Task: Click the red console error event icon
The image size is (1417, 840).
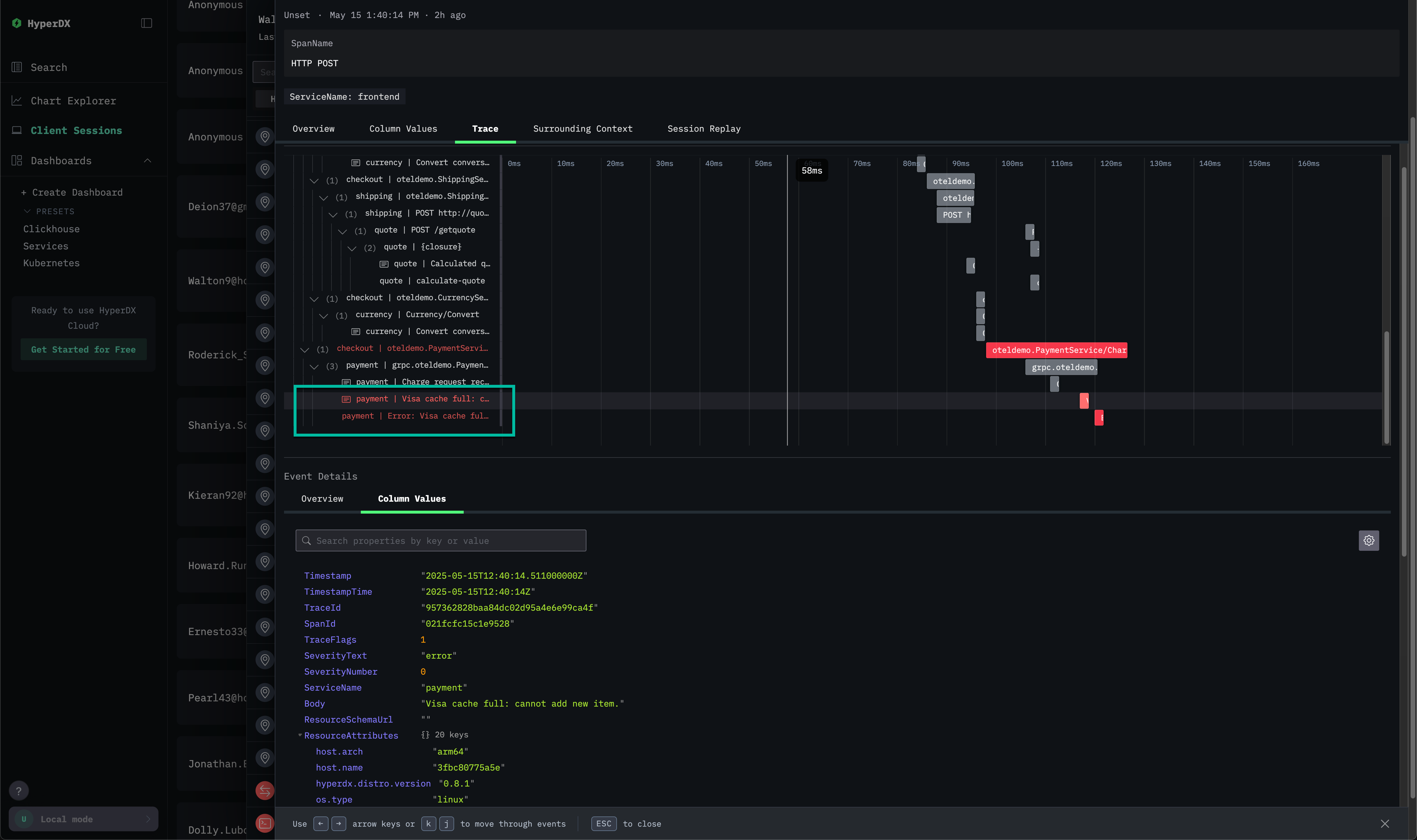Action: click(264, 824)
